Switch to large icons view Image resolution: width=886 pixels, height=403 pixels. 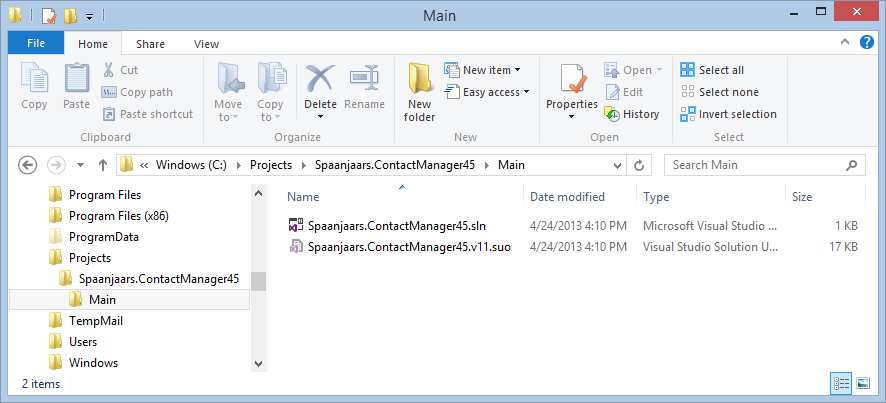[x=862, y=383]
